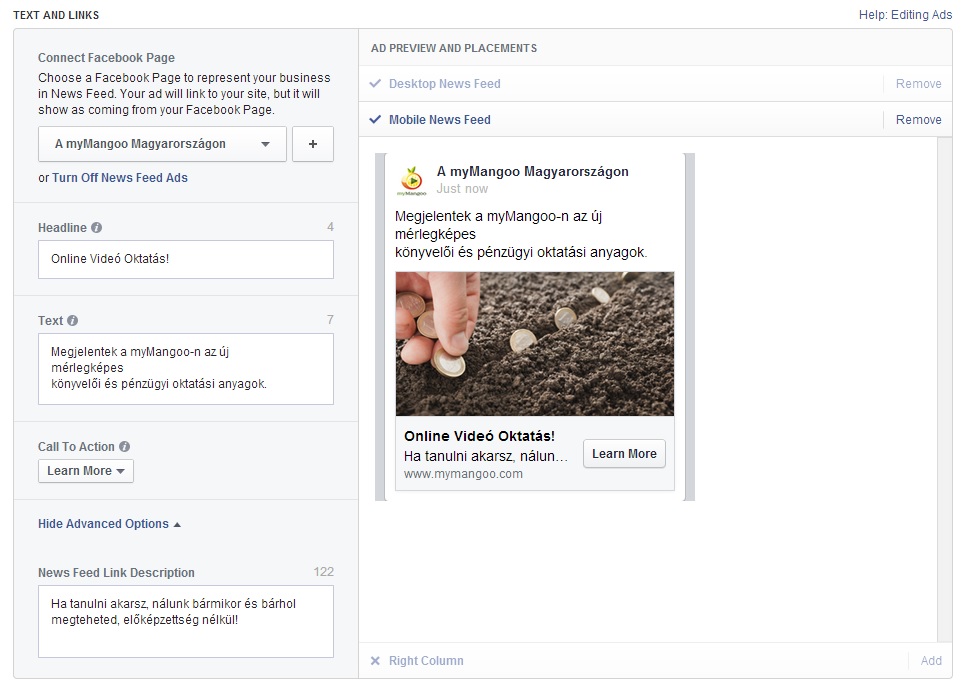Click the page name in the ad preview header
Image resolution: width=962 pixels, height=686 pixels.
533,172
